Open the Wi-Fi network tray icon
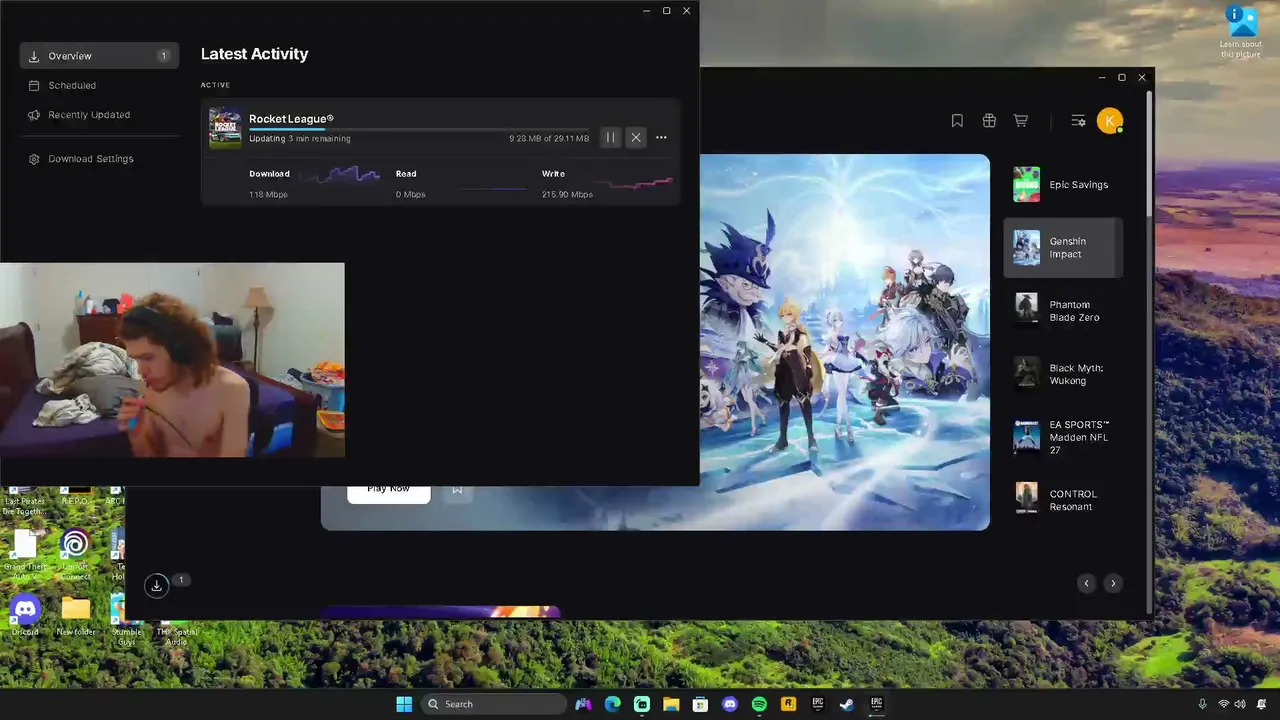Image resolution: width=1280 pixels, height=720 pixels. click(x=1224, y=704)
